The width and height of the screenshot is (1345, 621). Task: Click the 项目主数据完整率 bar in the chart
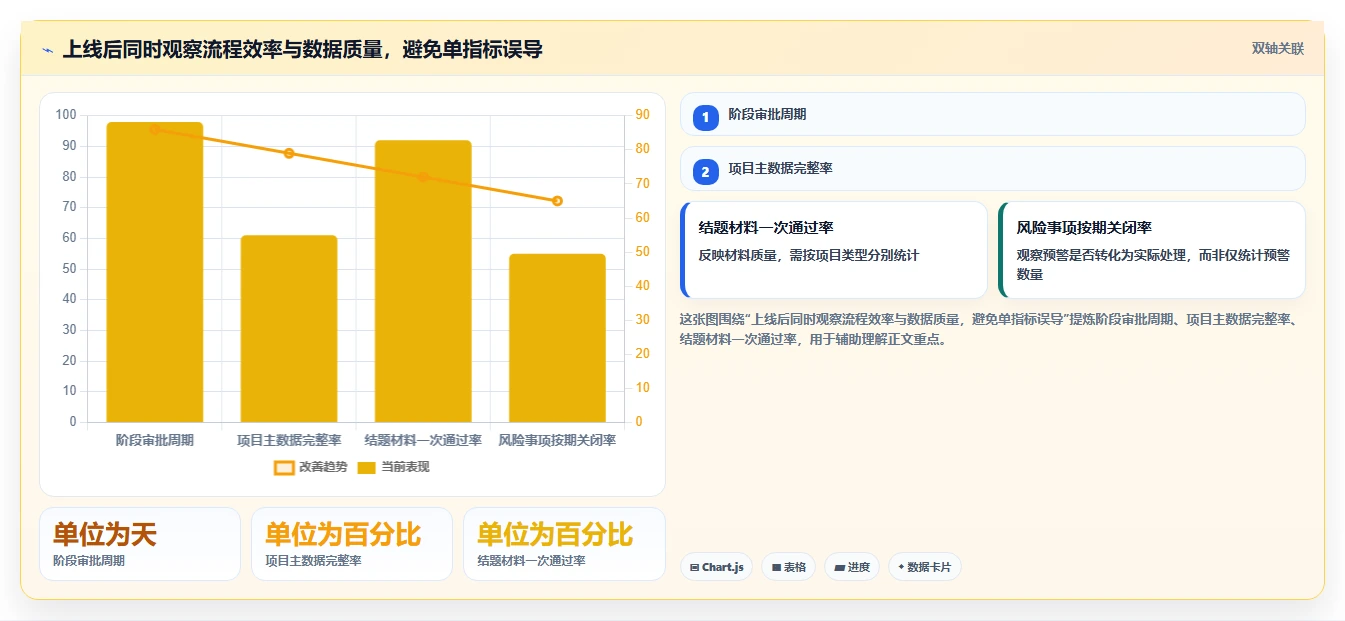(x=289, y=329)
